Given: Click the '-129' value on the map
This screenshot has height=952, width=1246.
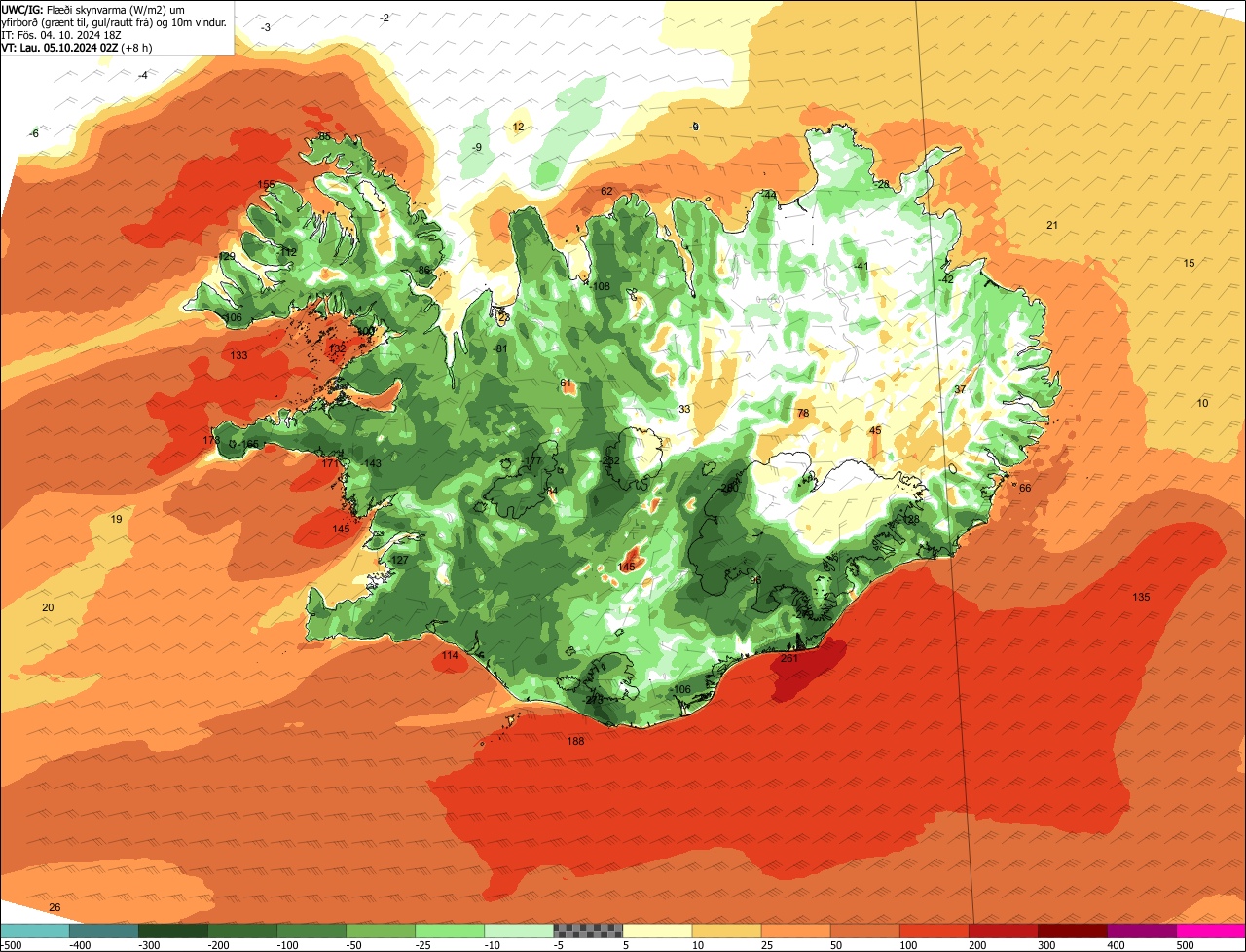Looking at the screenshot, I should (226, 257).
